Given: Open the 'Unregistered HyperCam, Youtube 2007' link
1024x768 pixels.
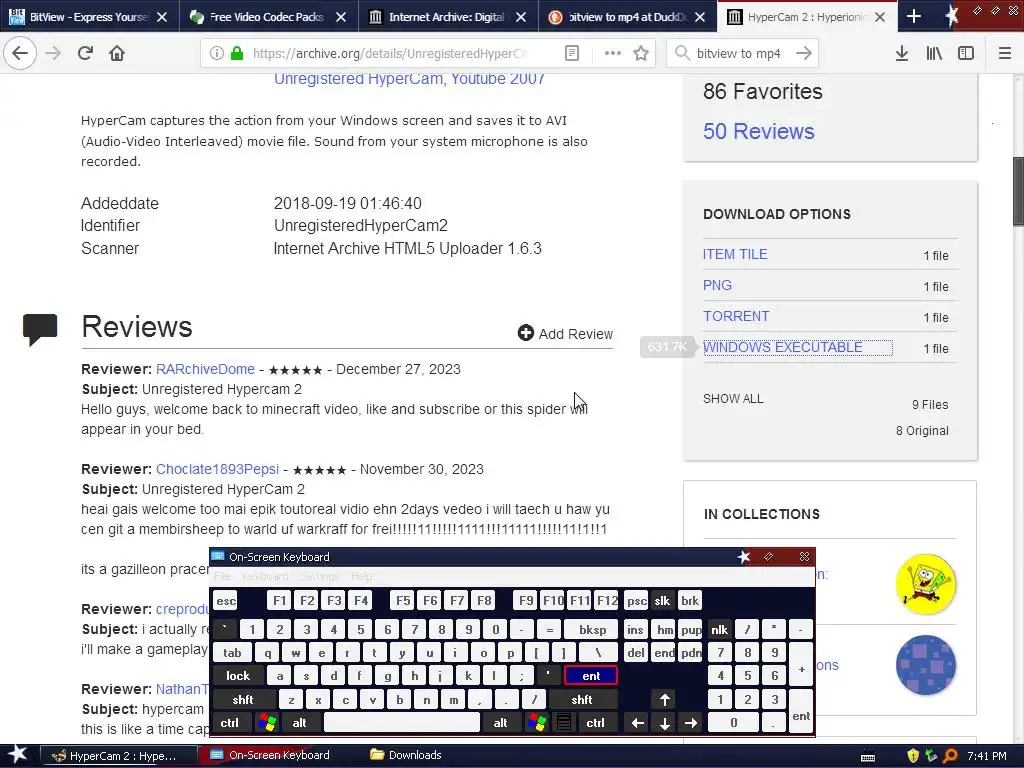Looking at the screenshot, I should click(409, 79).
